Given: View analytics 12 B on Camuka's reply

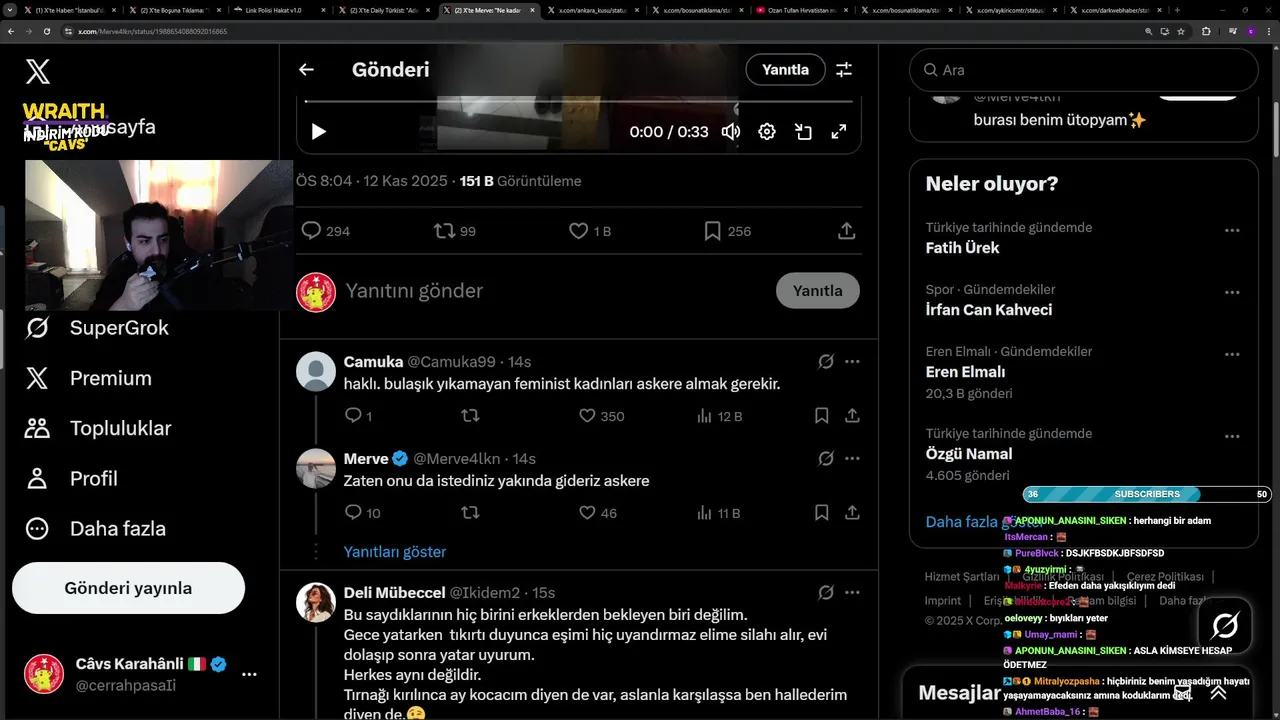Looking at the screenshot, I should (x=719, y=416).
